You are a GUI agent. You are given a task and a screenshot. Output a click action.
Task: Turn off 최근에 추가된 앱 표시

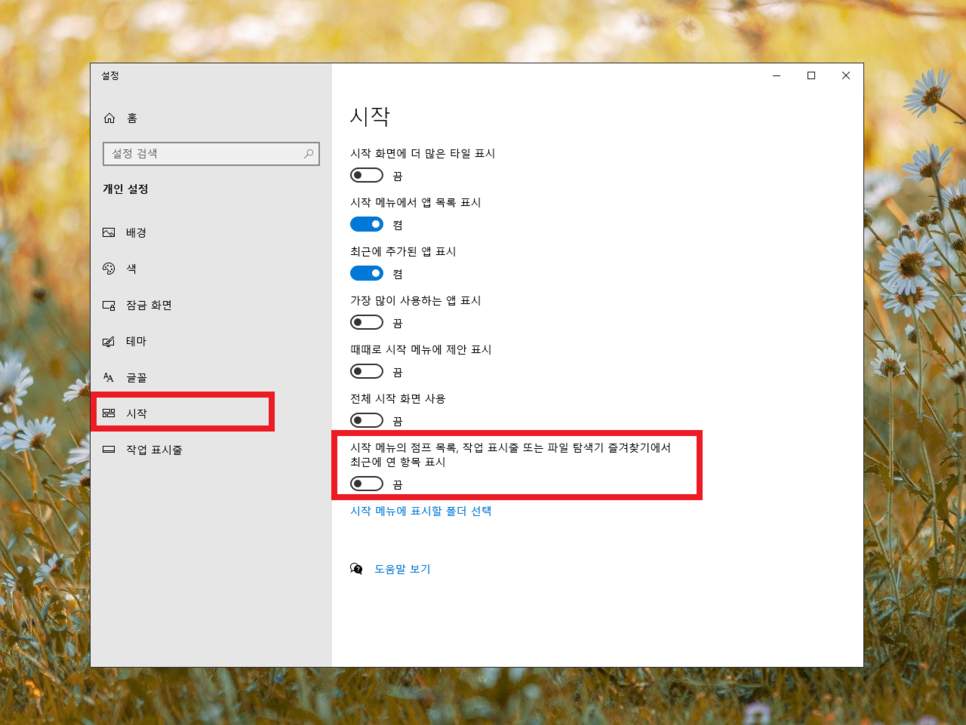point(367,273)
